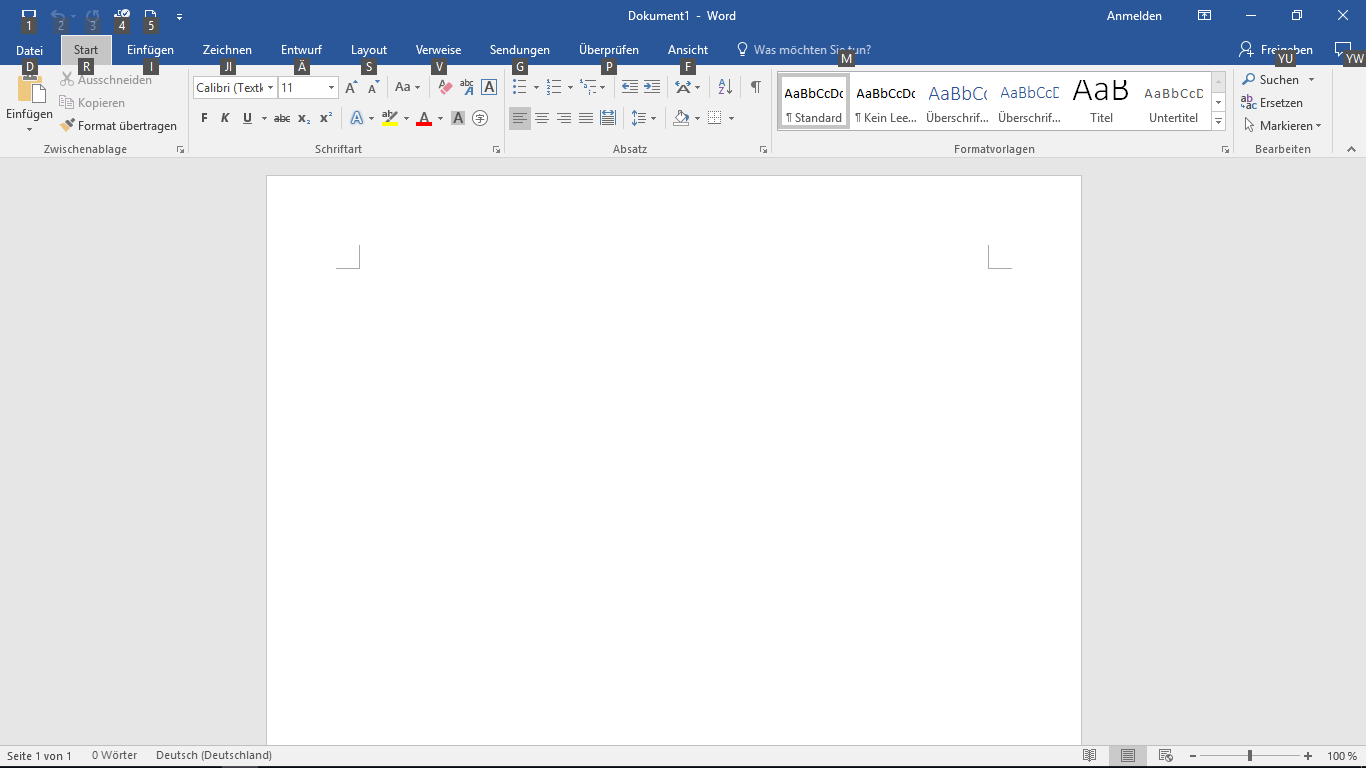The image size is (1366, 768).
Task: Apply subscript x₂ formatting
Action: [304, 118]
